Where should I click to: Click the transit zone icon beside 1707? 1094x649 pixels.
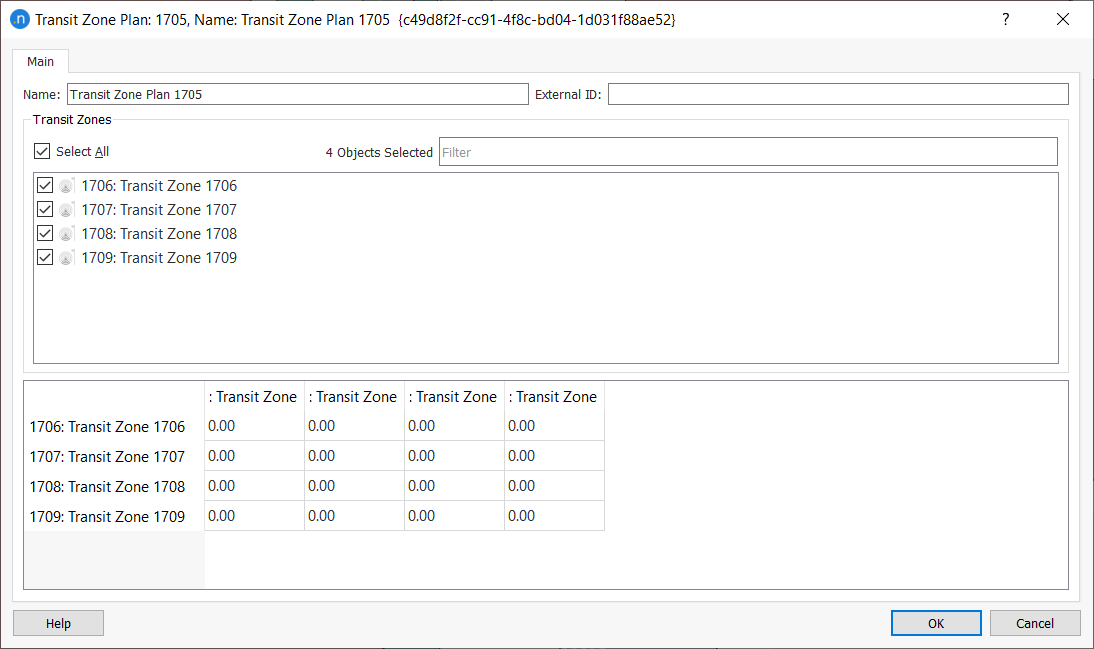point(67,210)
